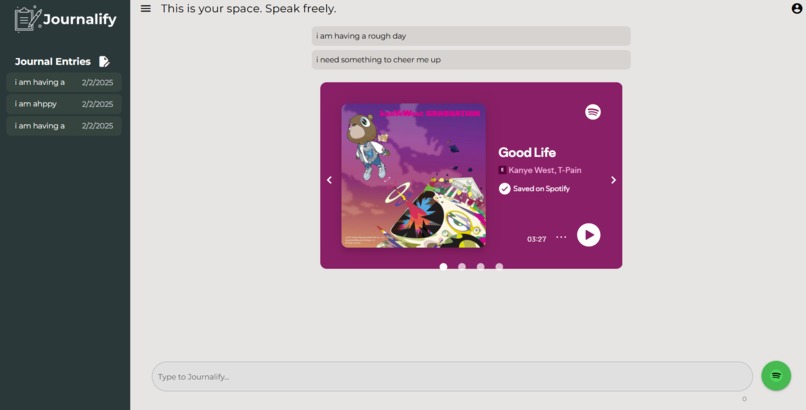This screenshot has height=410, width=806.
Task: Select the fourth carousel dot
Action: click(499, 266)
